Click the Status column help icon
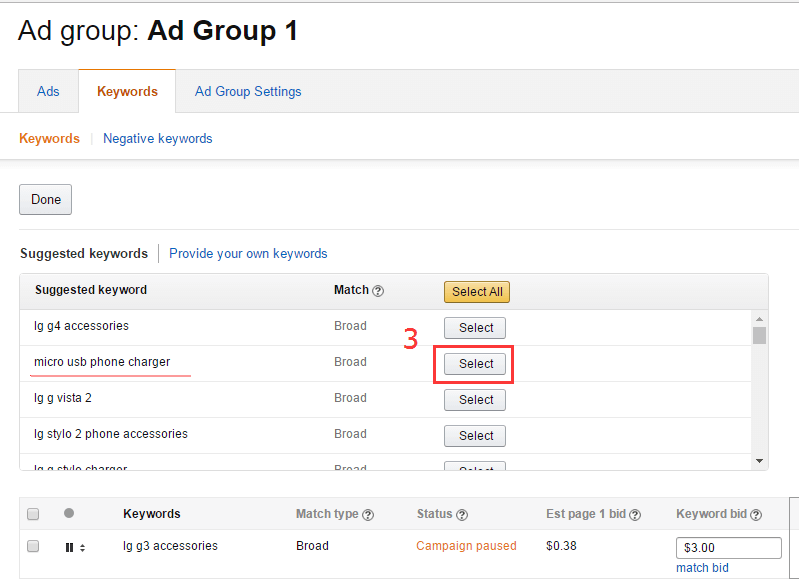The image size is (799, 579). point(462,515)
